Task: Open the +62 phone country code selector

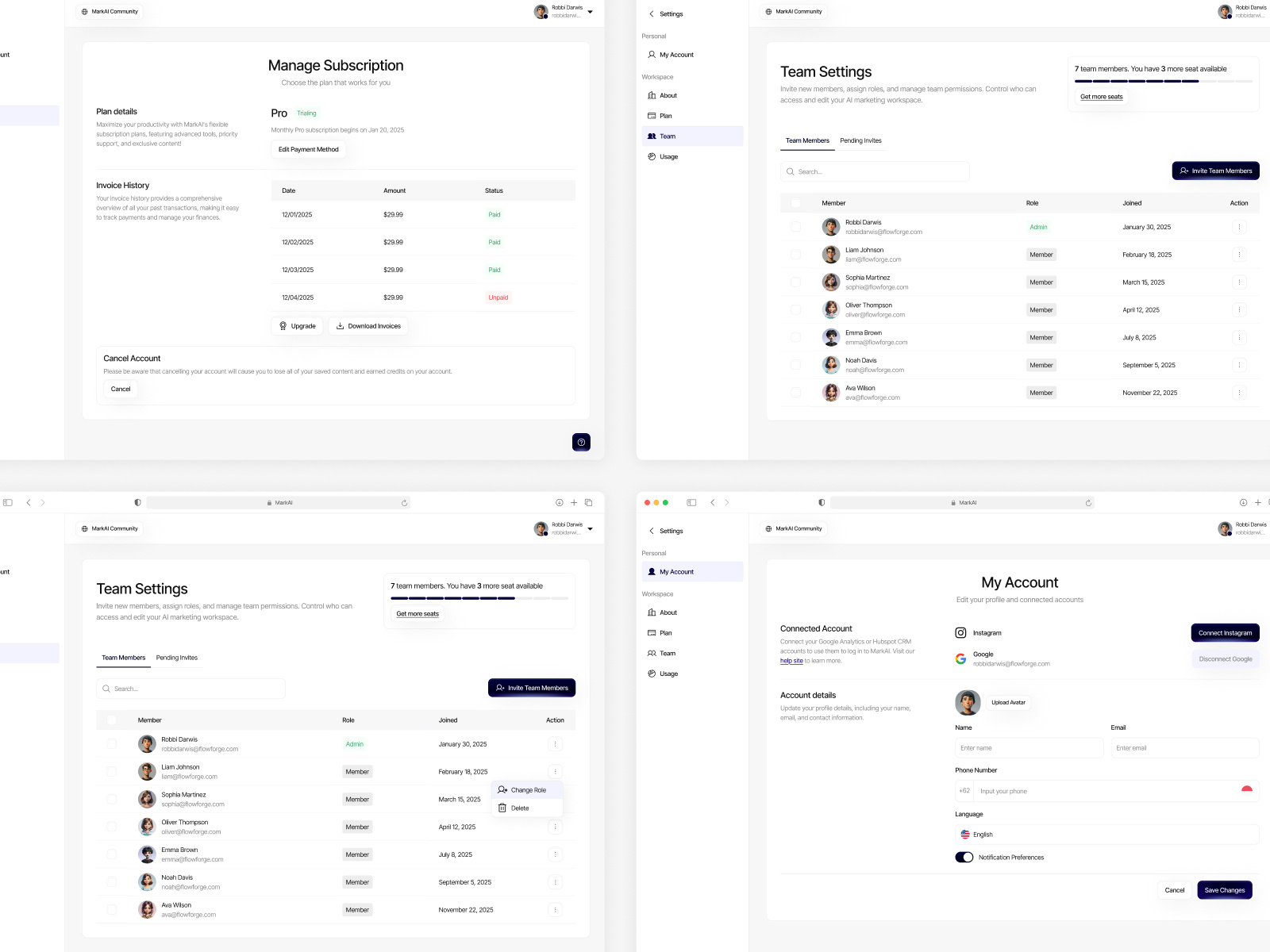Action: point(964,790)
